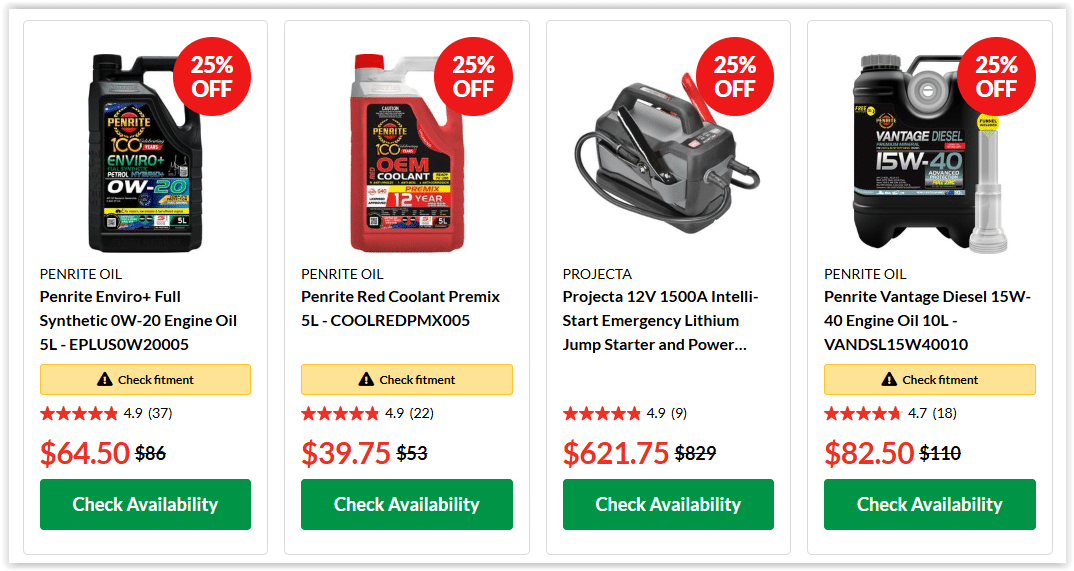
Task: Check Availability of $64.50 Enviro+ engine oil
Action: click(x=145, y=505)
